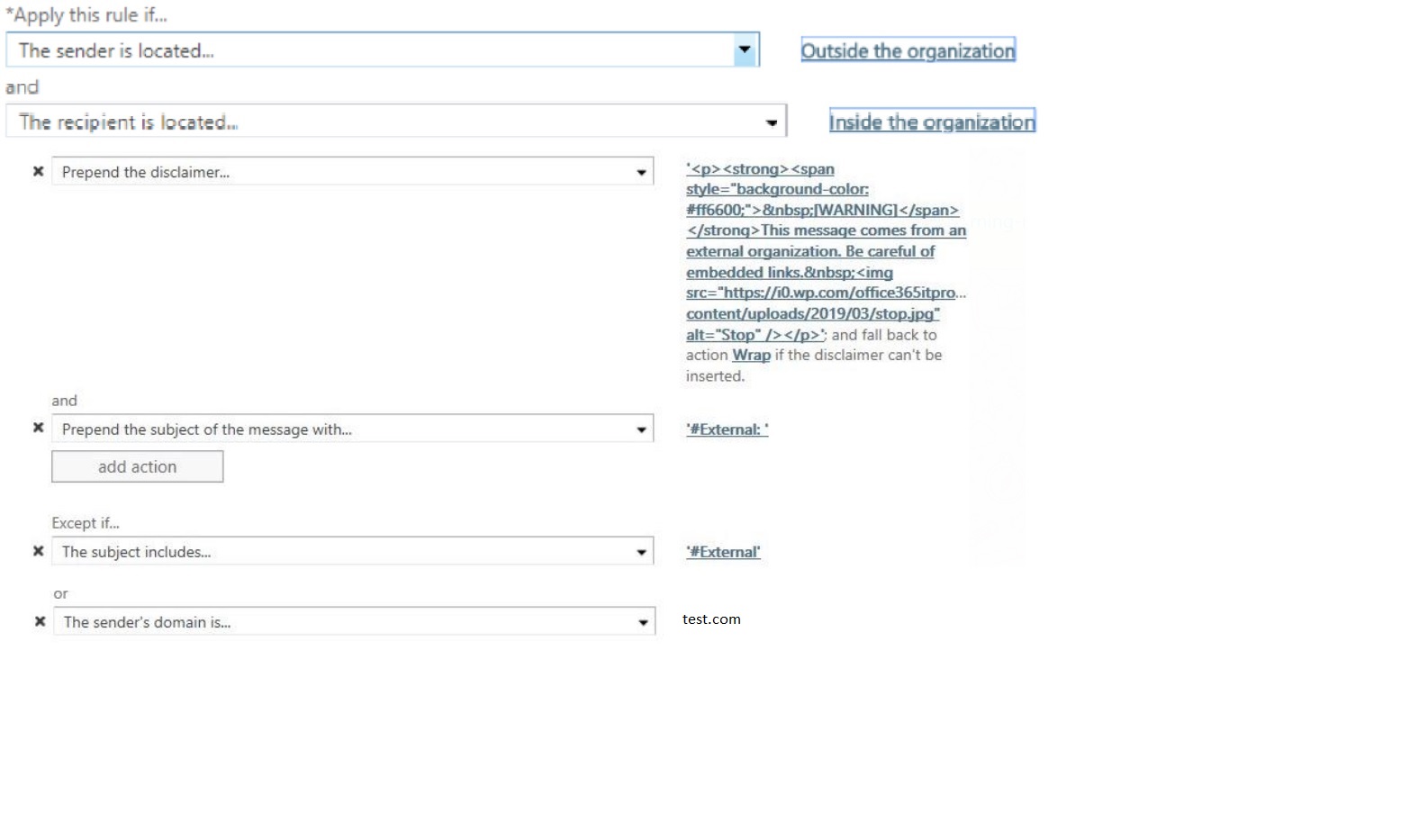Click the Wrap fallback action link

coord(751,355)
